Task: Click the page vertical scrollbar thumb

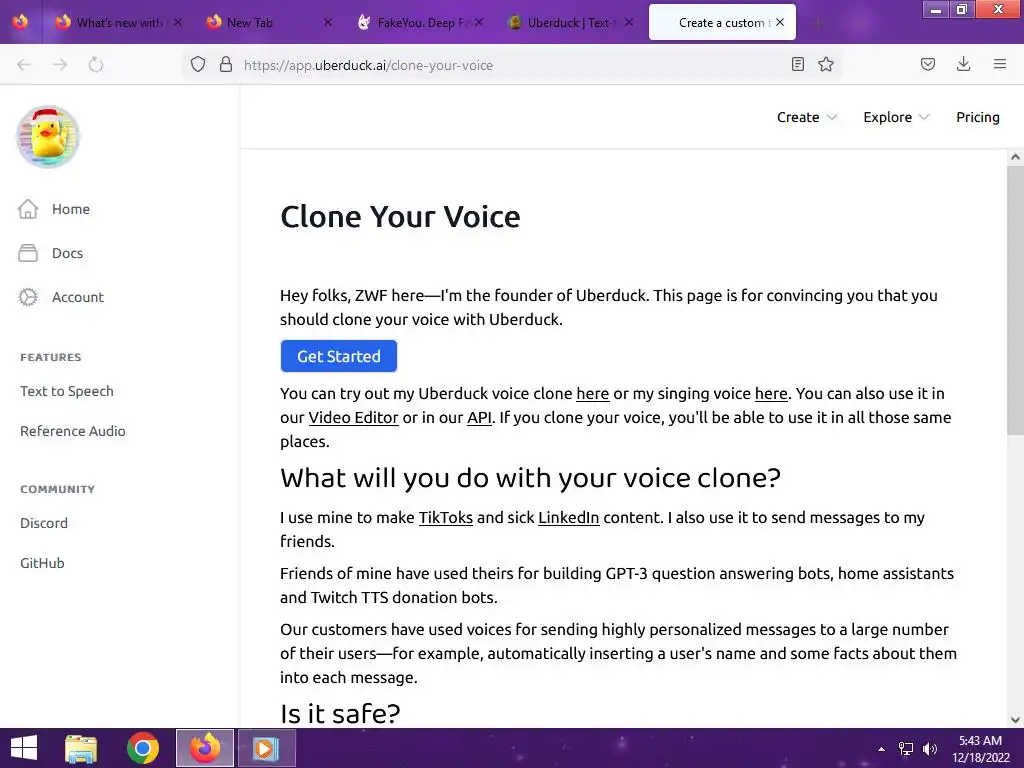Action: [x=1015, y=300]
